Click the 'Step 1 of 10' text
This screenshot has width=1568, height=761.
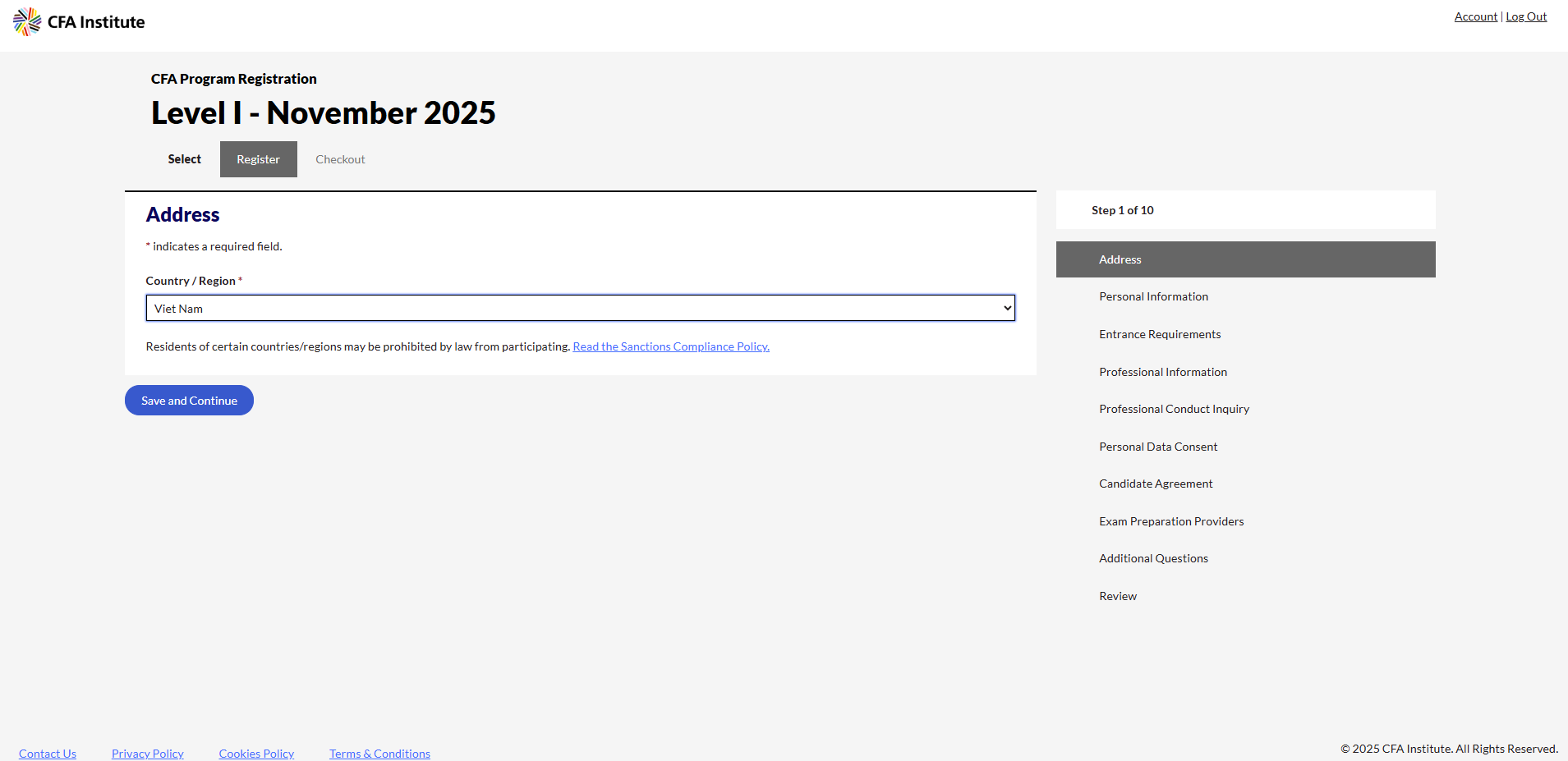tap(1122, 210)
